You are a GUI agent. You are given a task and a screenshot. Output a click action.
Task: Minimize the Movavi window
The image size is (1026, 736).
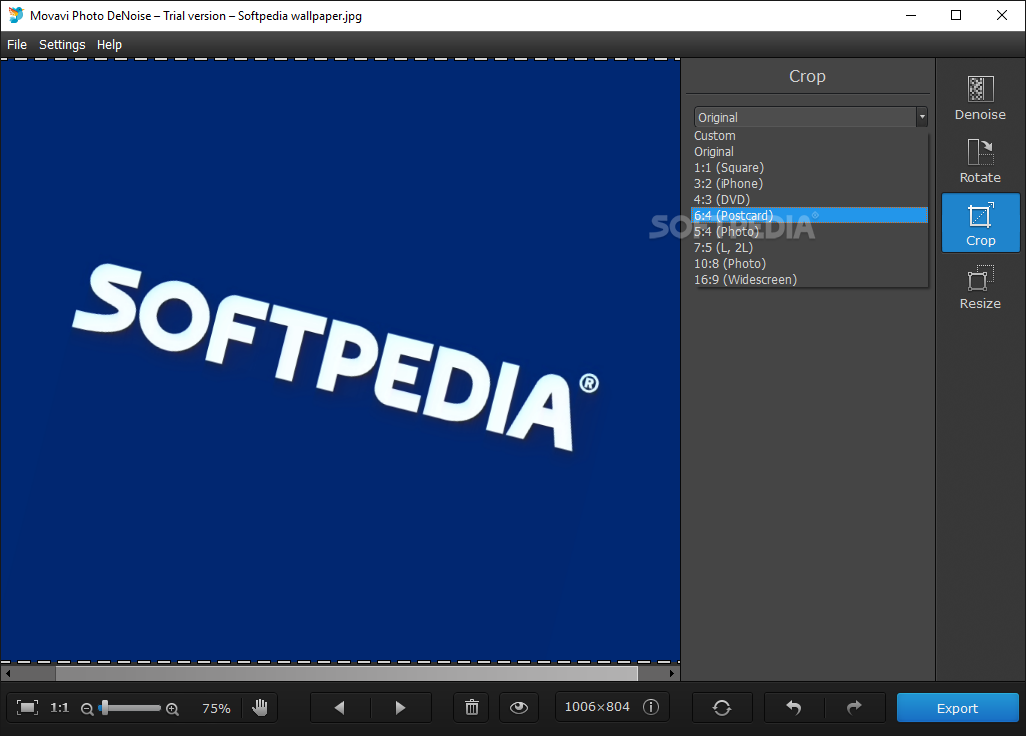910,15
